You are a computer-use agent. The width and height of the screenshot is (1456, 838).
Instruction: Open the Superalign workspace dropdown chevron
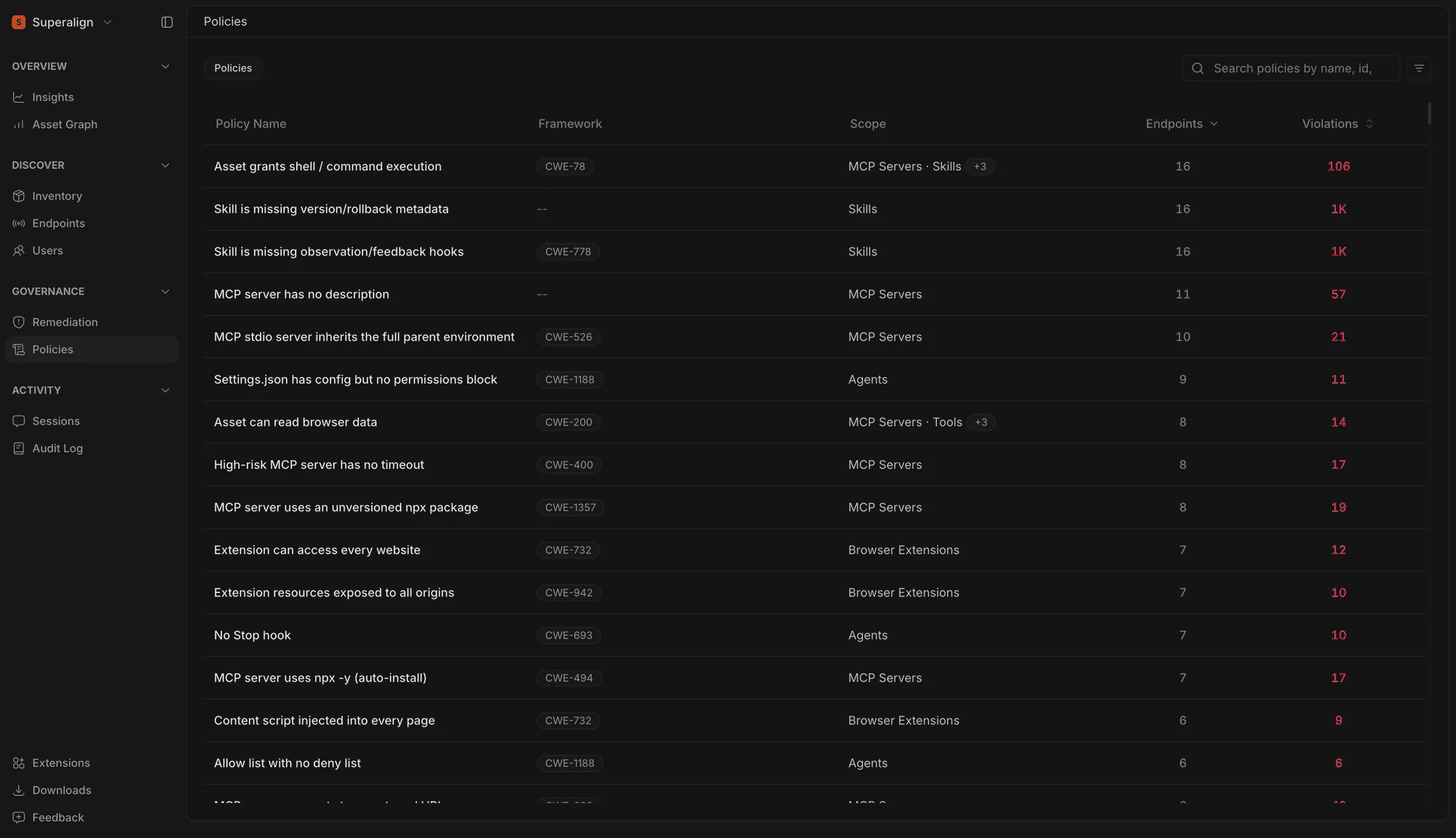(108, 23)
